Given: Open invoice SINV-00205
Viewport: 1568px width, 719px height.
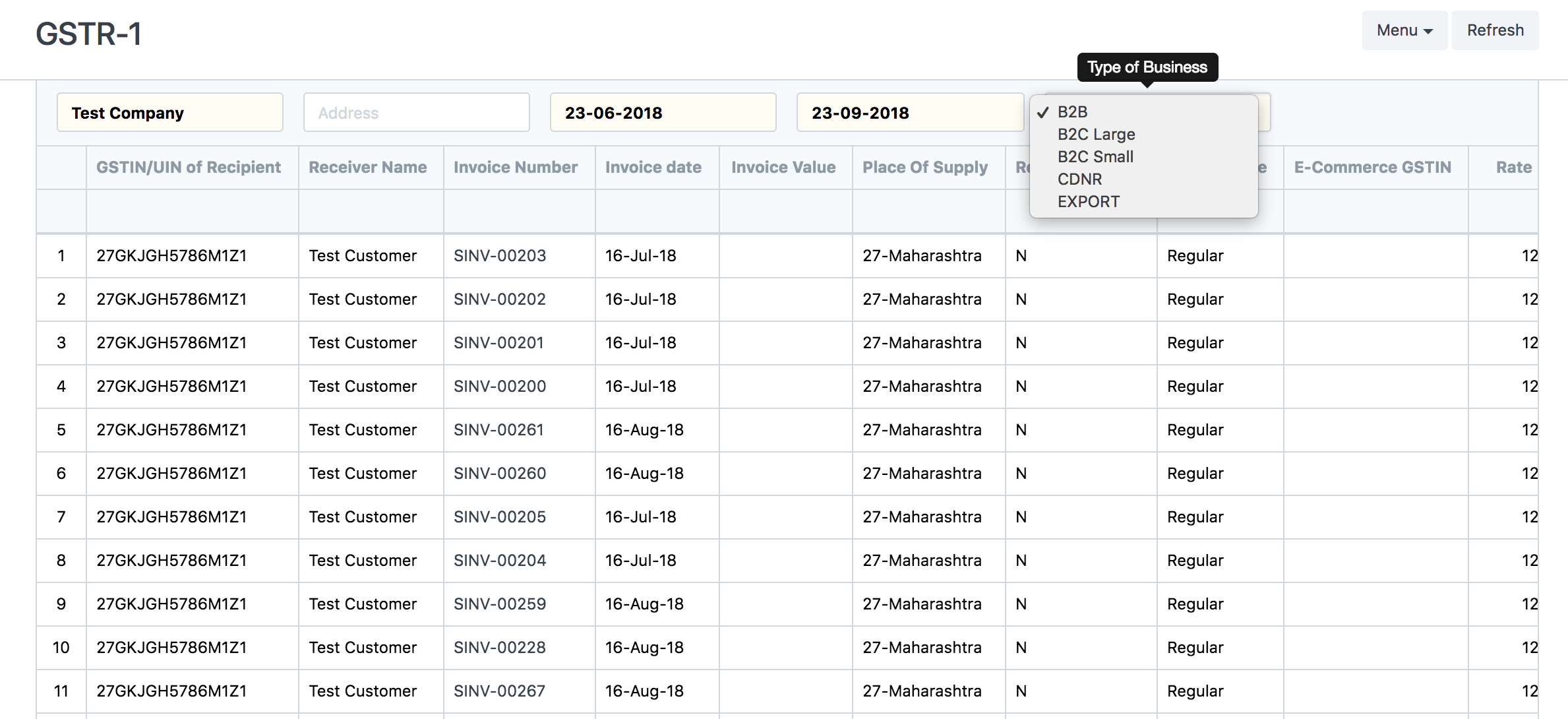Looking at the screenshot, I should click(x=500, y=517).
